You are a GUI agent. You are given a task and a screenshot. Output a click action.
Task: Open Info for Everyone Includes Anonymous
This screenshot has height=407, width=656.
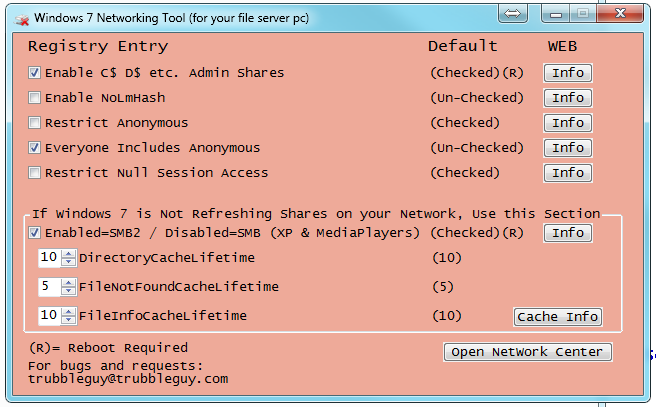pyautogui.click(x=568, y=148)
